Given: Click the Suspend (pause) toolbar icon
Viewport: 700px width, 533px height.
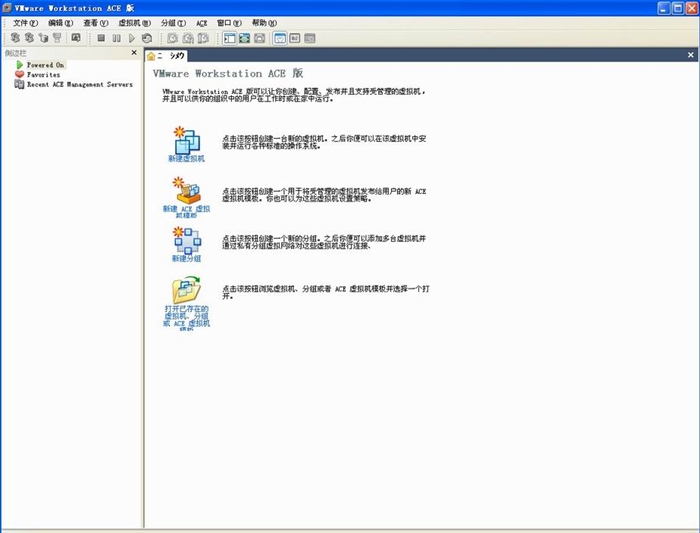Looking at the screenshot, I should point(117,38).
